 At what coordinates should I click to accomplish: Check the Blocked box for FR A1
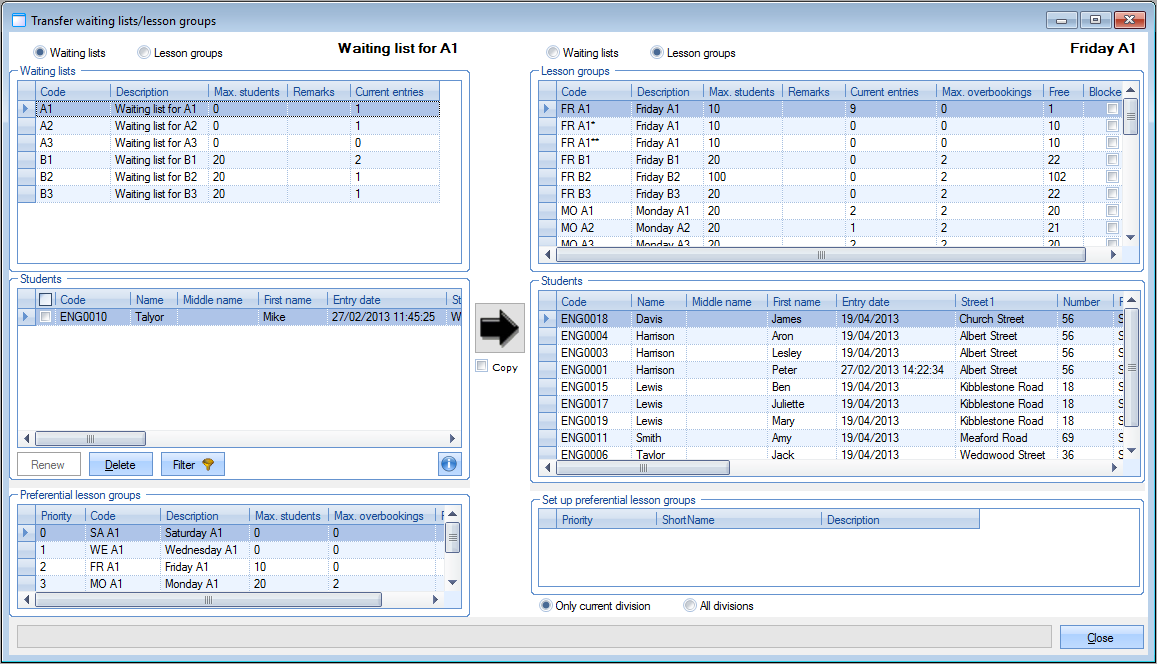coord(1113,109)
